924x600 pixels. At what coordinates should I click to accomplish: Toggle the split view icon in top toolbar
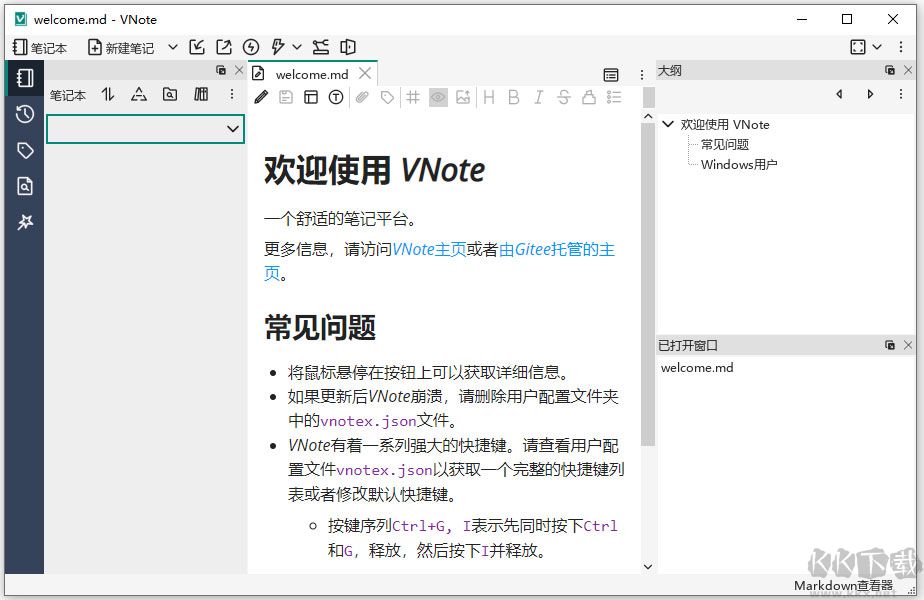pyautogui.click(x=348, y=47)
